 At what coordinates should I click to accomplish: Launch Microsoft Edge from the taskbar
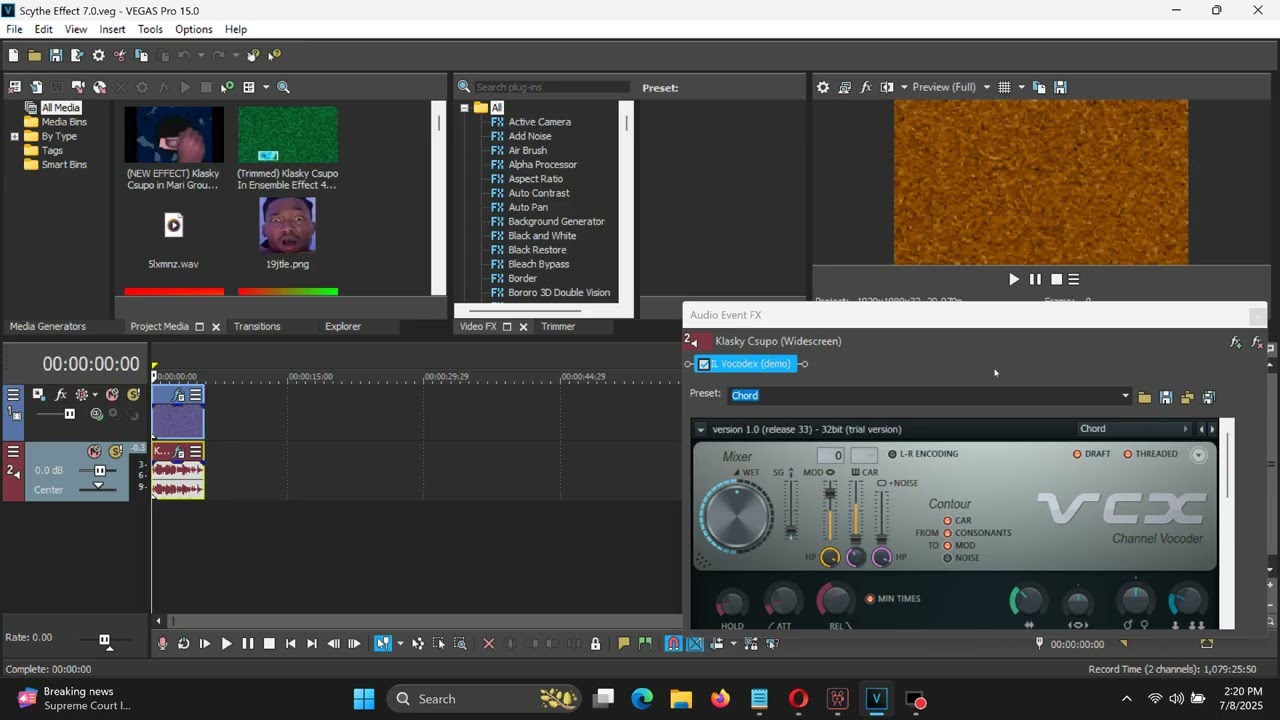point(642,699)
